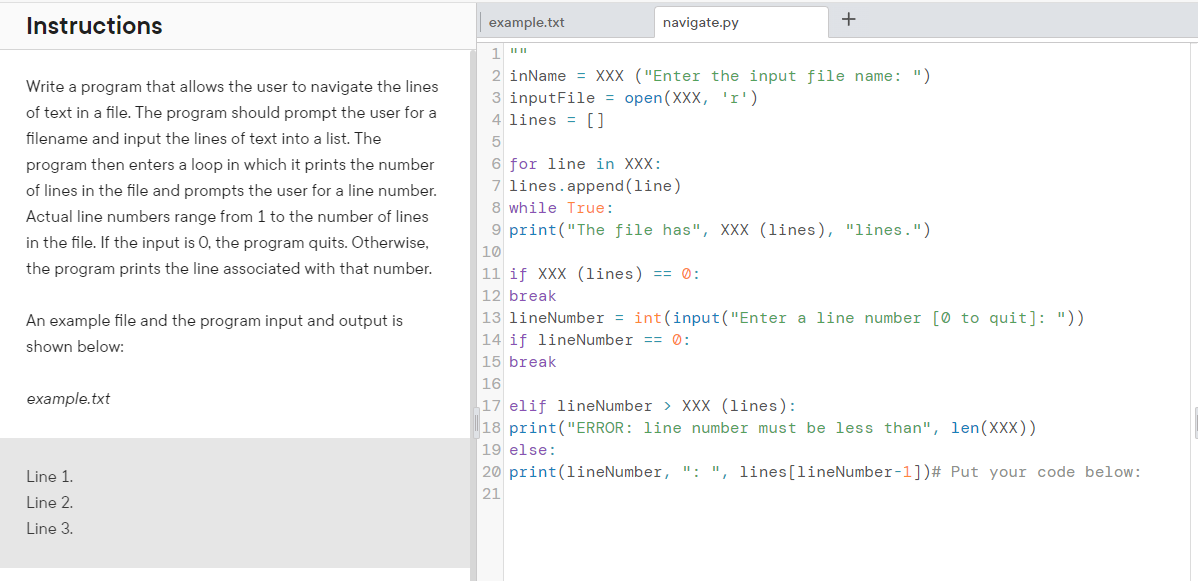Click the 'while True:' line
The width and height of the screenshot is (1198, 581).
(562, 208)
